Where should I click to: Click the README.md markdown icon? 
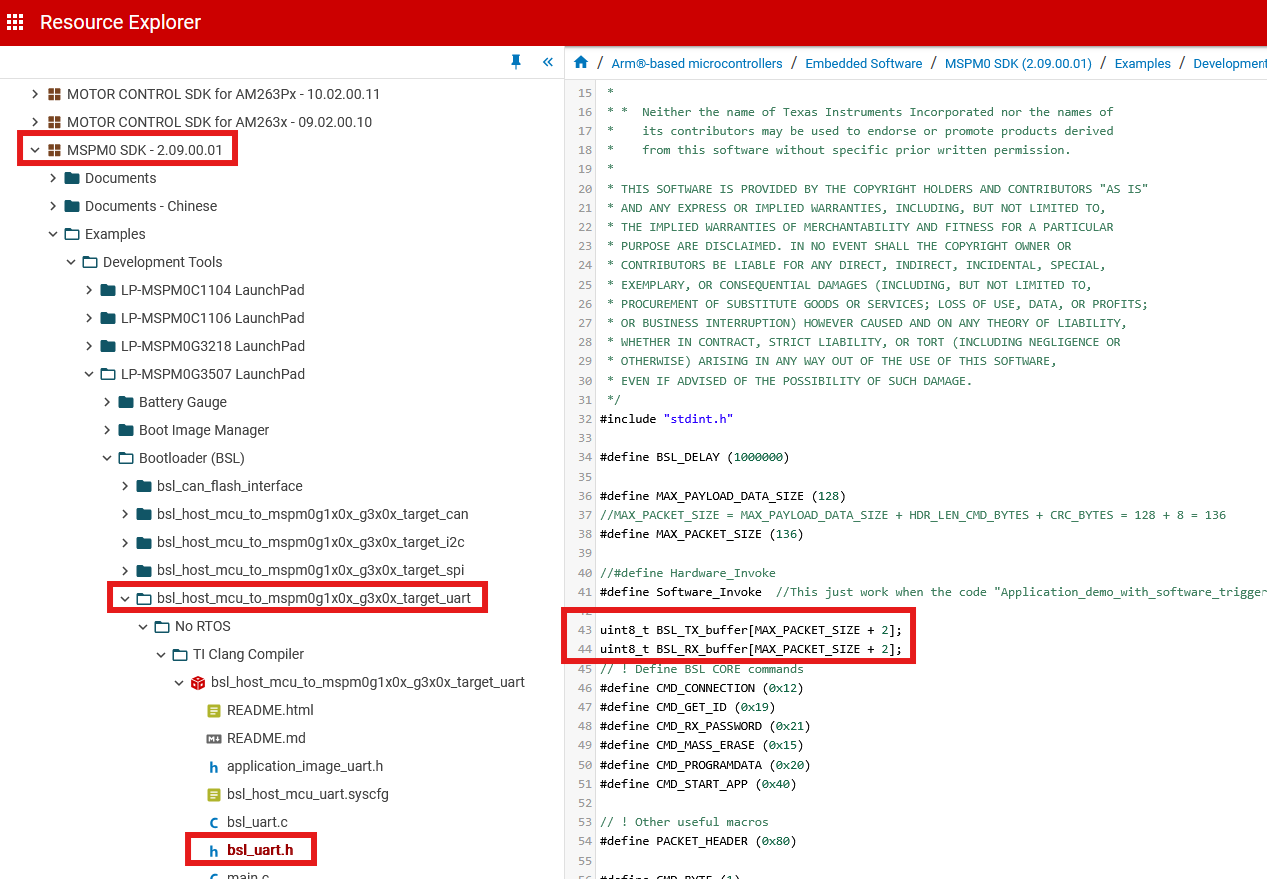tap(214, 738)
